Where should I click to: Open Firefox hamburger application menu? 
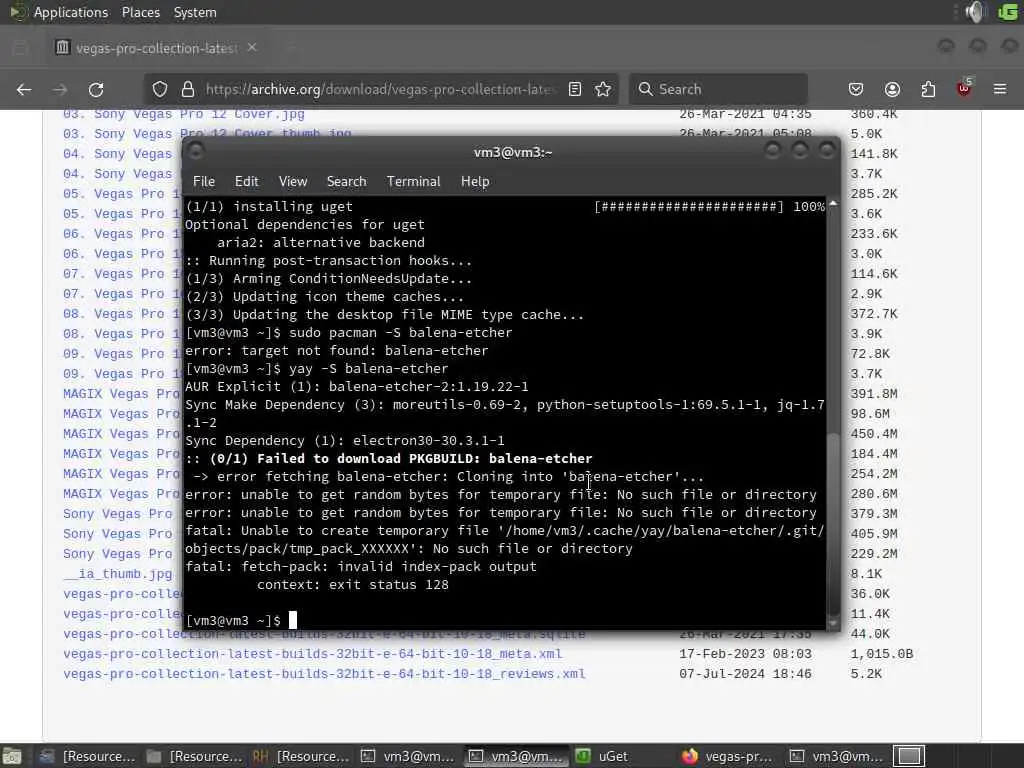[x=1000, y=89]
